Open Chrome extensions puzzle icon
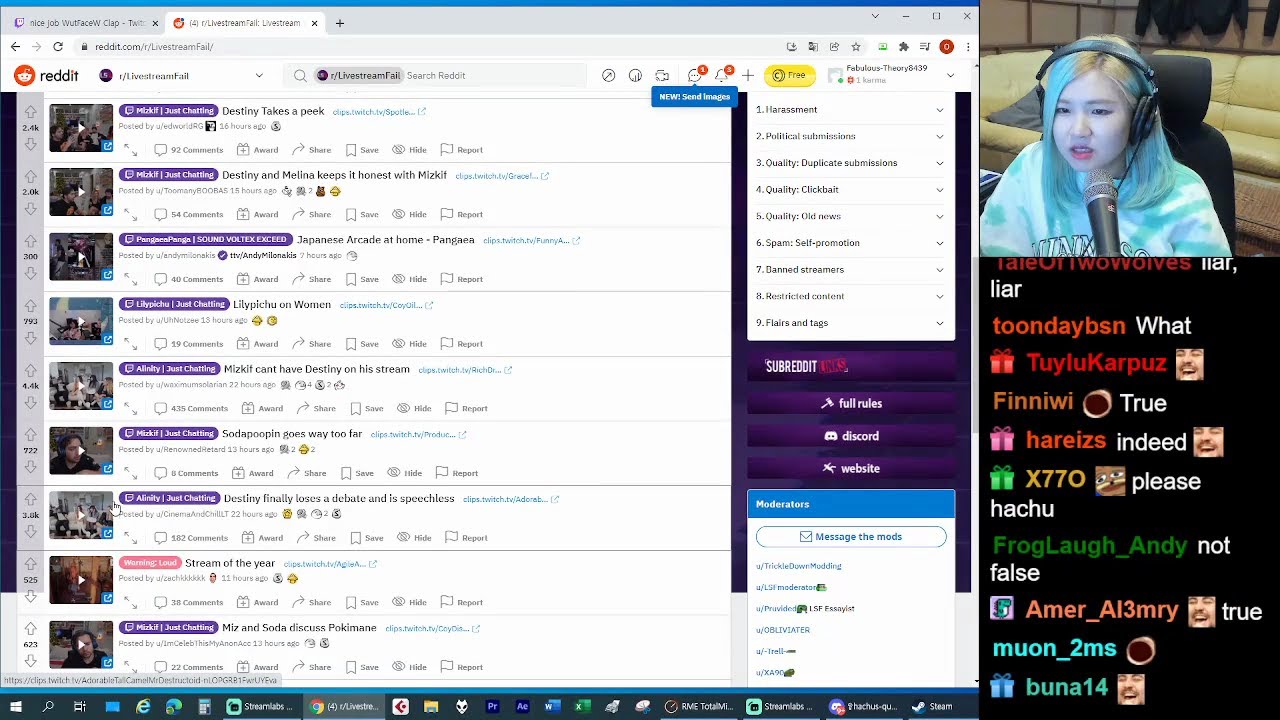The image size is (1280, 720). pos(904,46)
